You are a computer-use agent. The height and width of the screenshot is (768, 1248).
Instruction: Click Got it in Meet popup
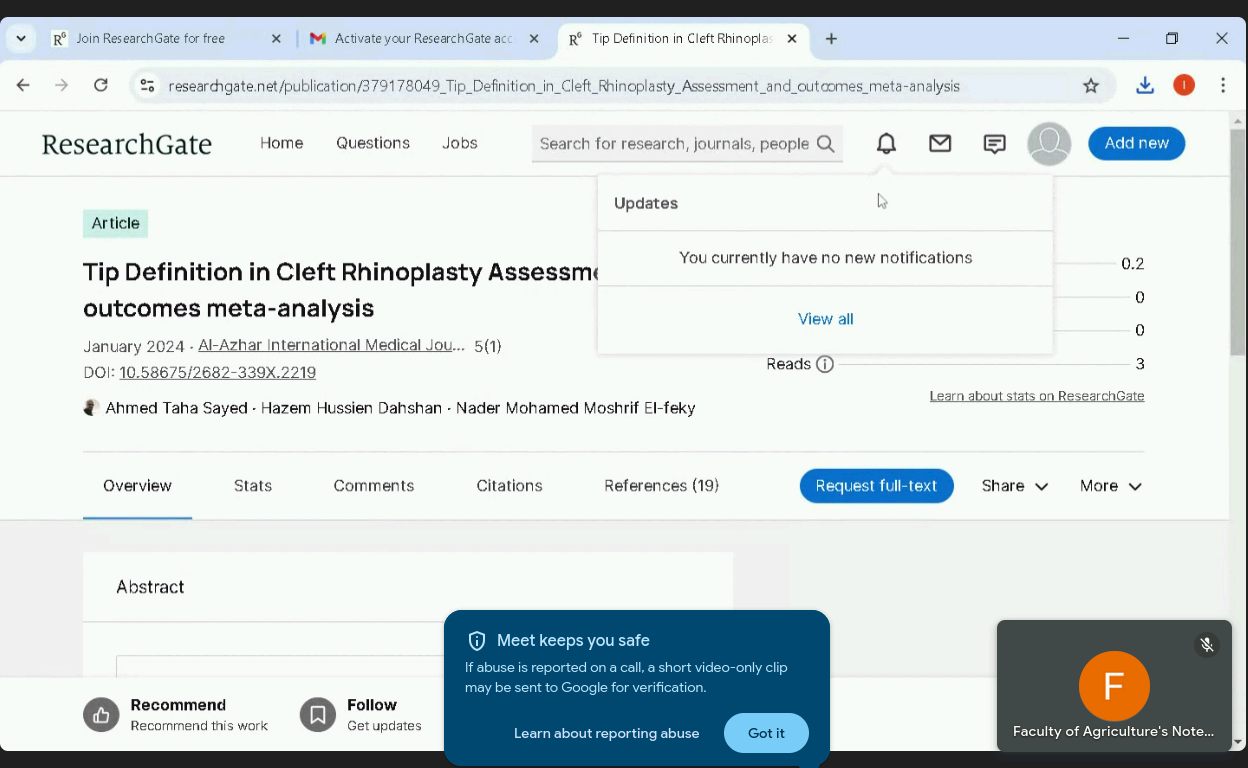[x=766, y=733]
